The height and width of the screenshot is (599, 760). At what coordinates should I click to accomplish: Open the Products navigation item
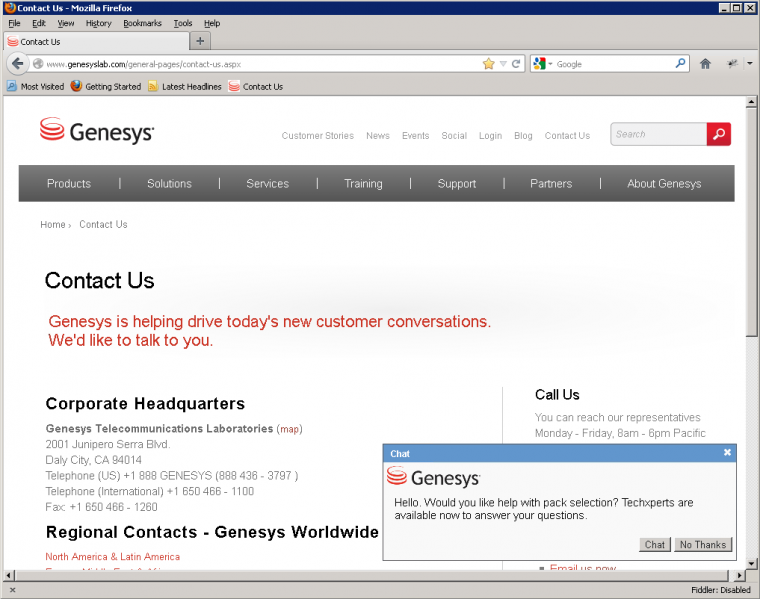pos(69,183)
